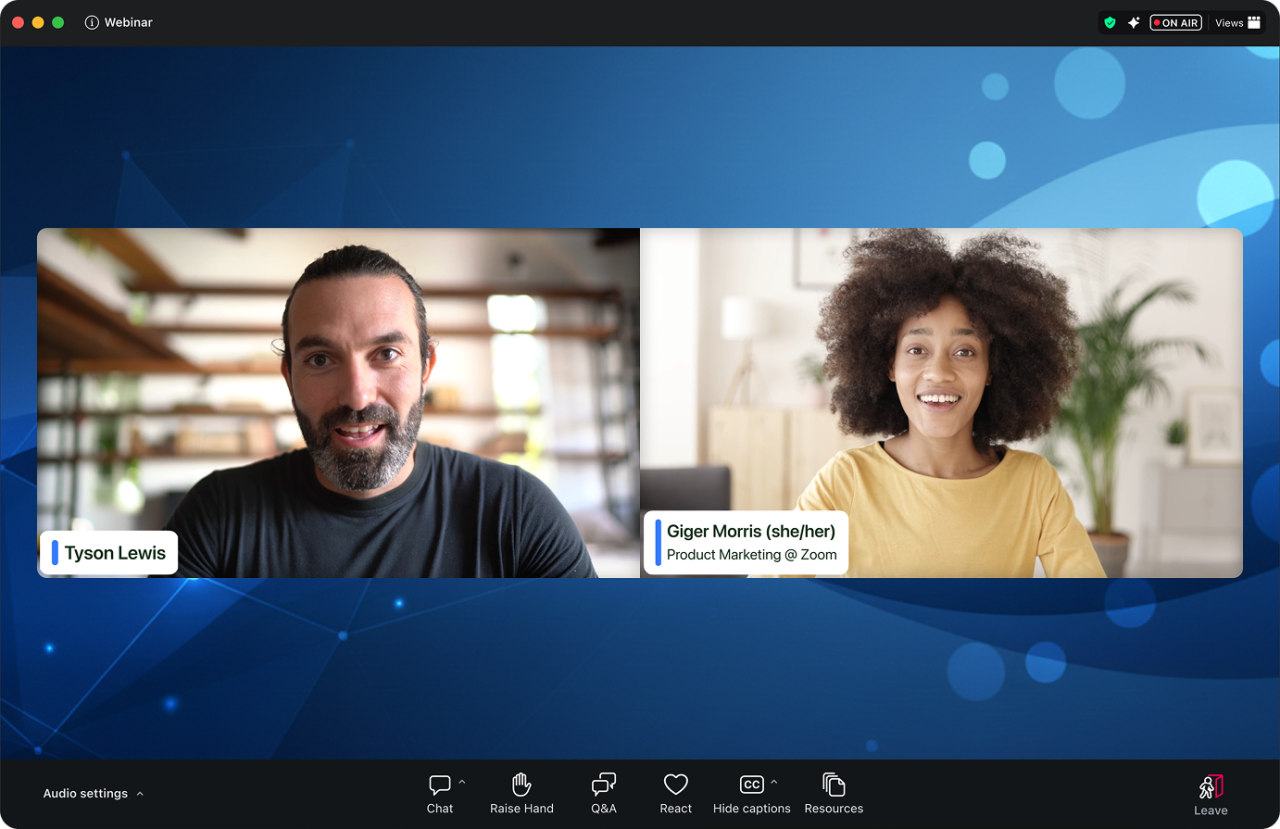The height and width of the screenshot is (829, 1280).
Task: Click the ON AIR status badge
Action: (x=1176, y=23)
